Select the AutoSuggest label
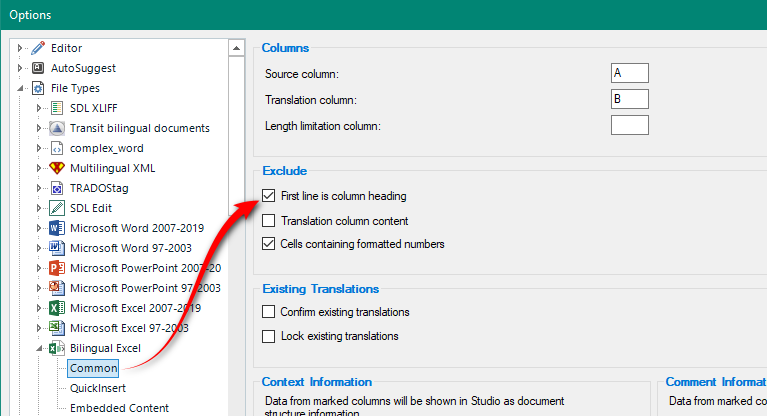Viewport: 767px width, 416px height. click(x=83, y=68)
